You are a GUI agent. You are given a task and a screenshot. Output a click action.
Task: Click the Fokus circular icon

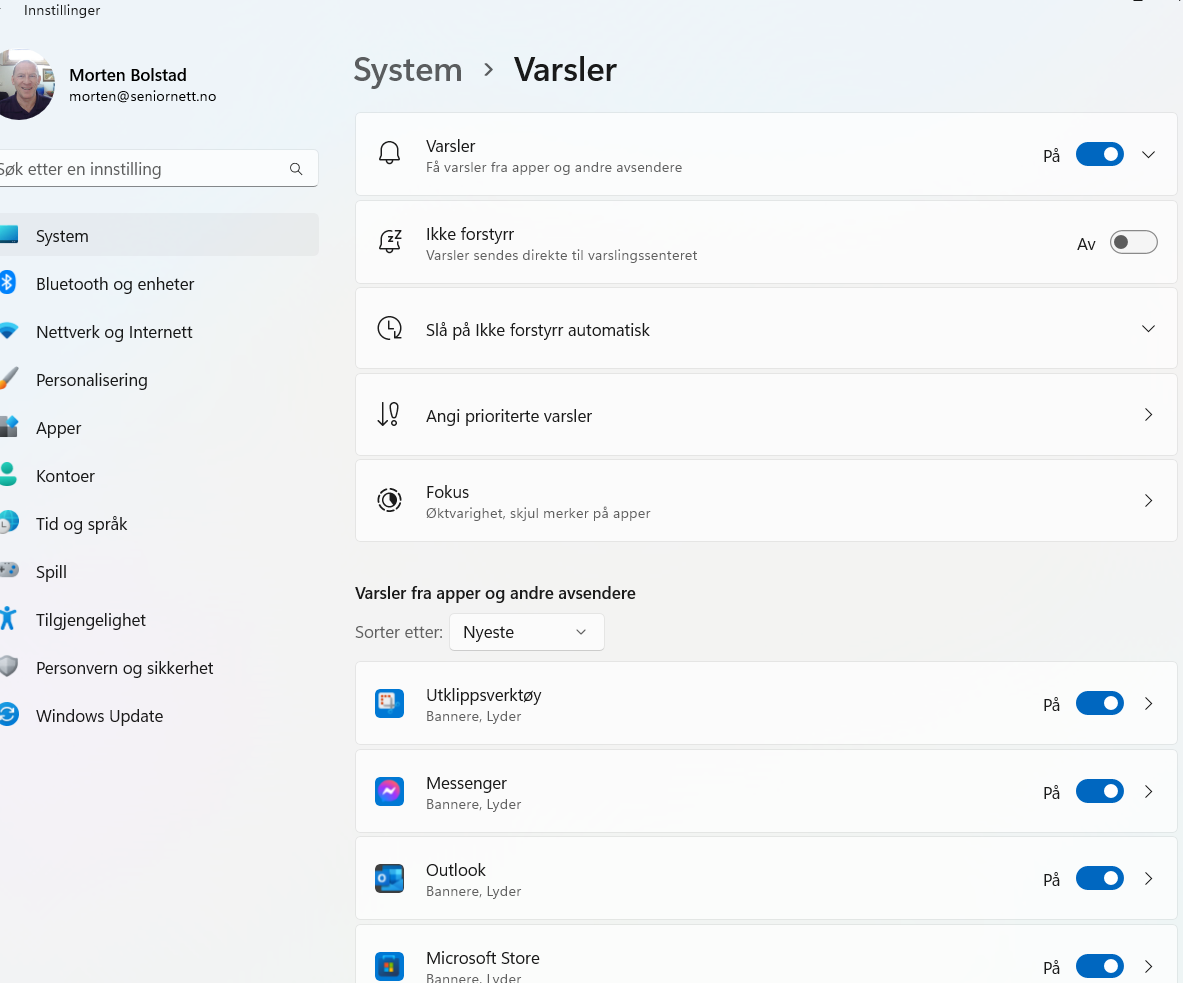(389, 500)
